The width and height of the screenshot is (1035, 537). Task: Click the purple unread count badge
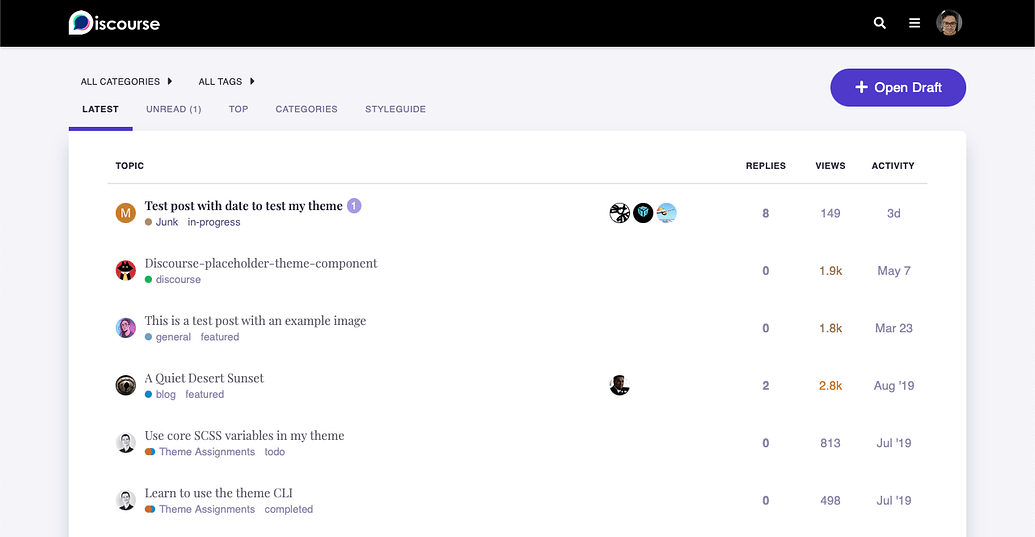354,206
